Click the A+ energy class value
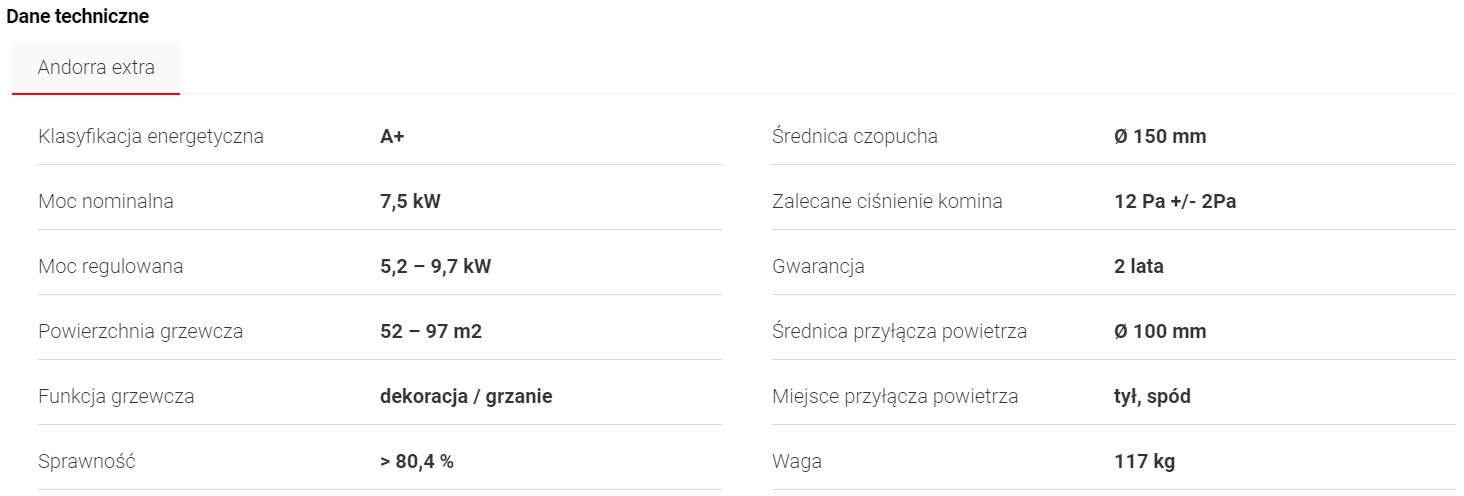Viewport: 1464px width, 496px height. (392, 136)
